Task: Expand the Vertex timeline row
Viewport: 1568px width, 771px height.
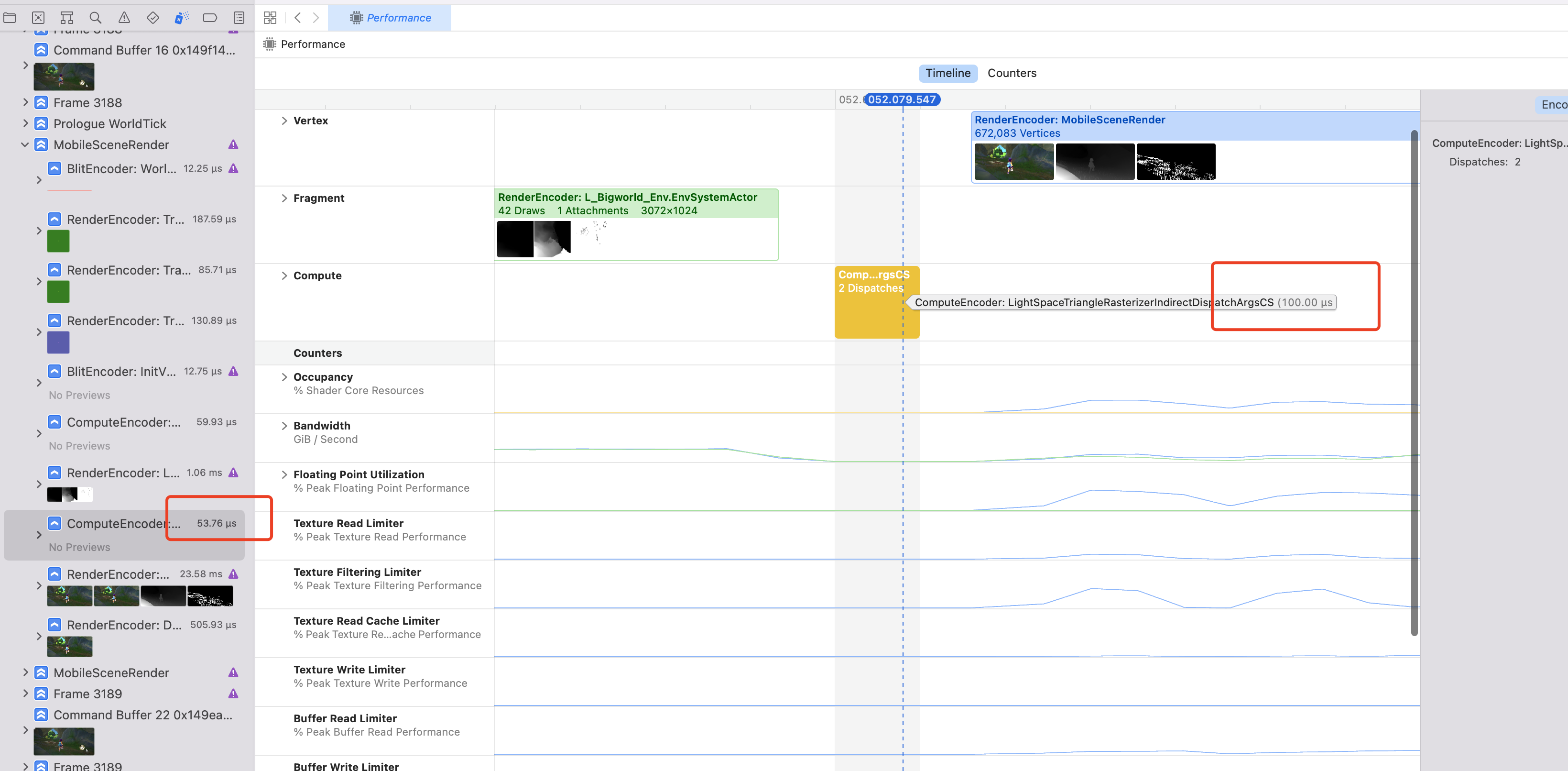Action: [x=284, y=121]
